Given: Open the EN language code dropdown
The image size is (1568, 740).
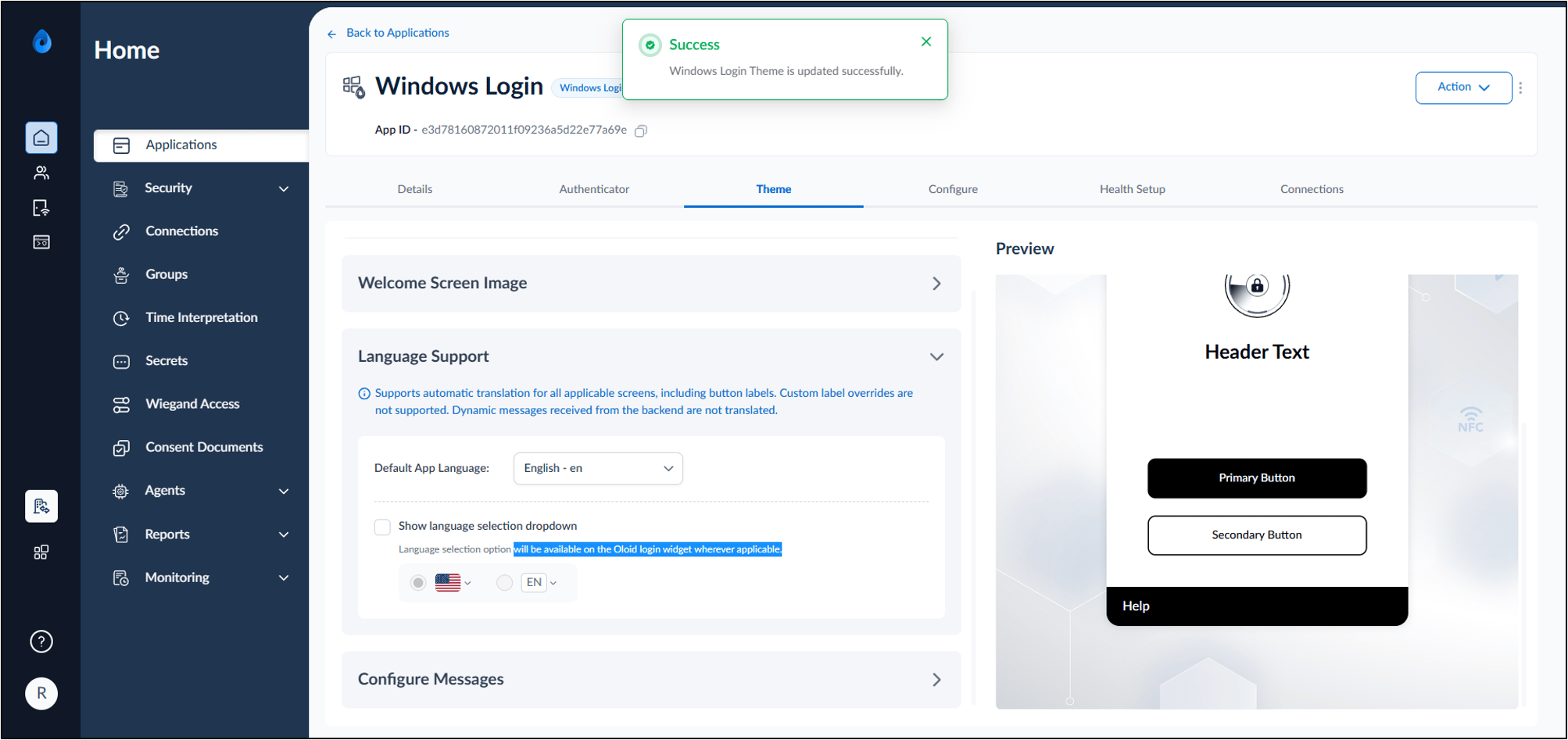Looking at the screenshot, I should coord(539,583).
